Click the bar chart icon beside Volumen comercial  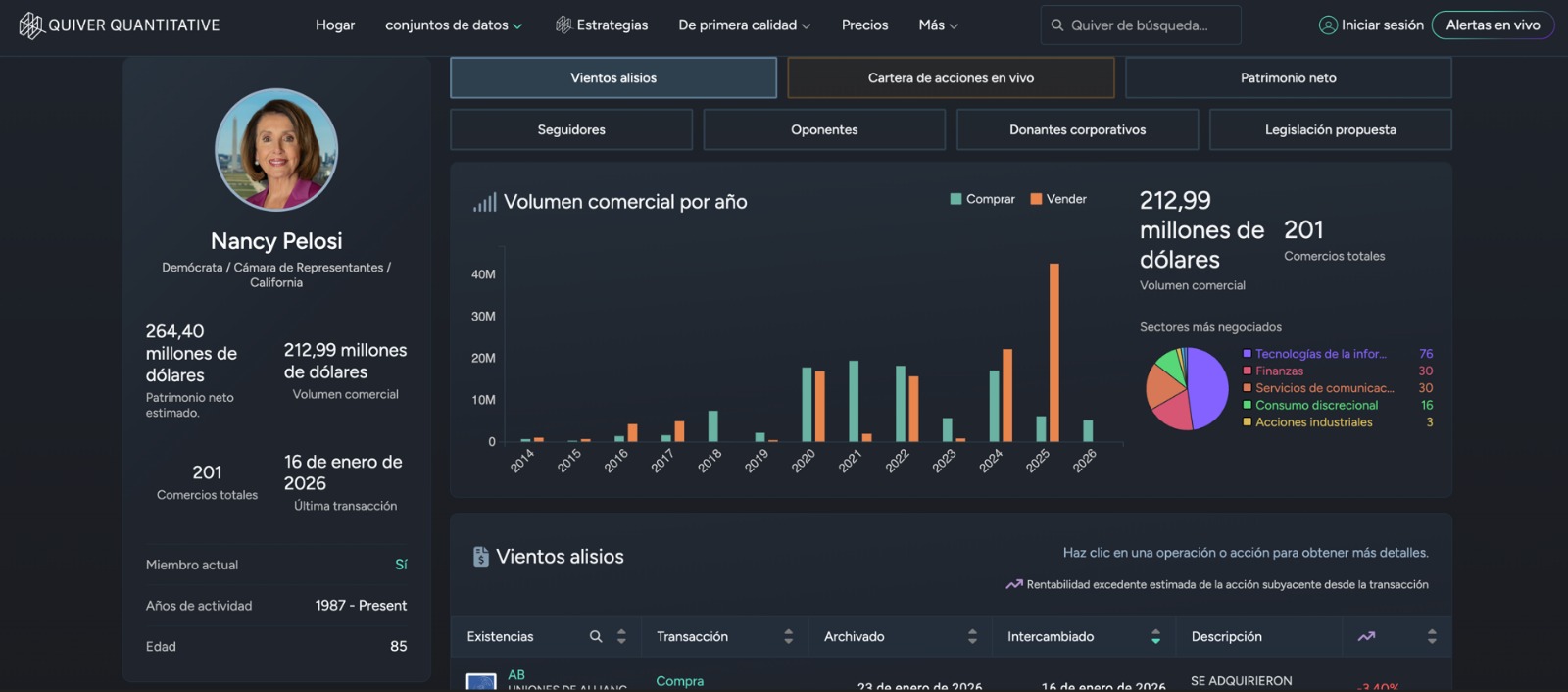484,203
